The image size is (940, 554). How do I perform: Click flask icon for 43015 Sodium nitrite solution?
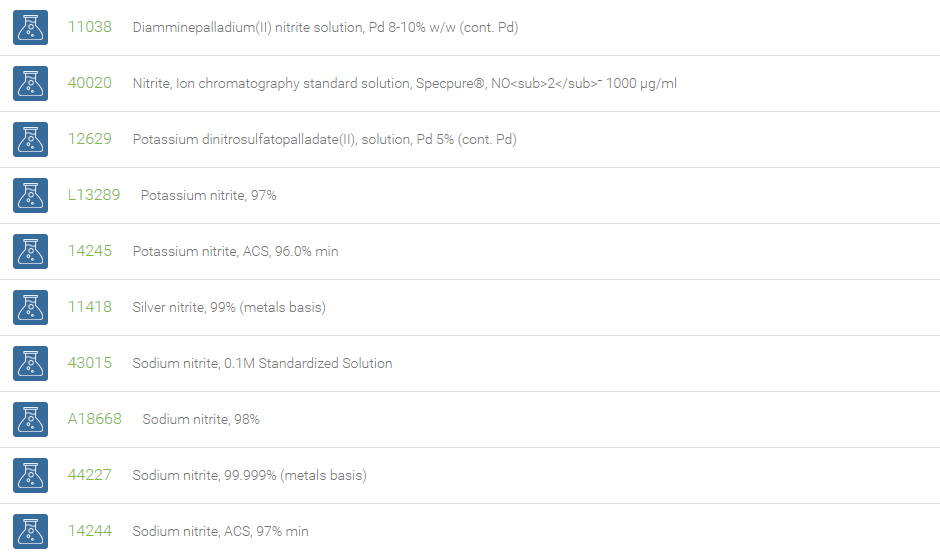(x=31, y=363)
